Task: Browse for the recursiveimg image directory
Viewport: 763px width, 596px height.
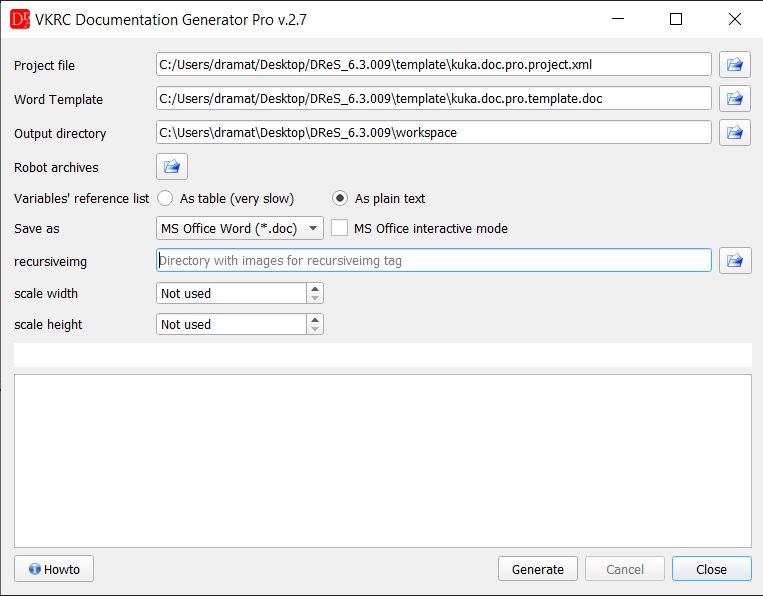Action: pos(735,261)
